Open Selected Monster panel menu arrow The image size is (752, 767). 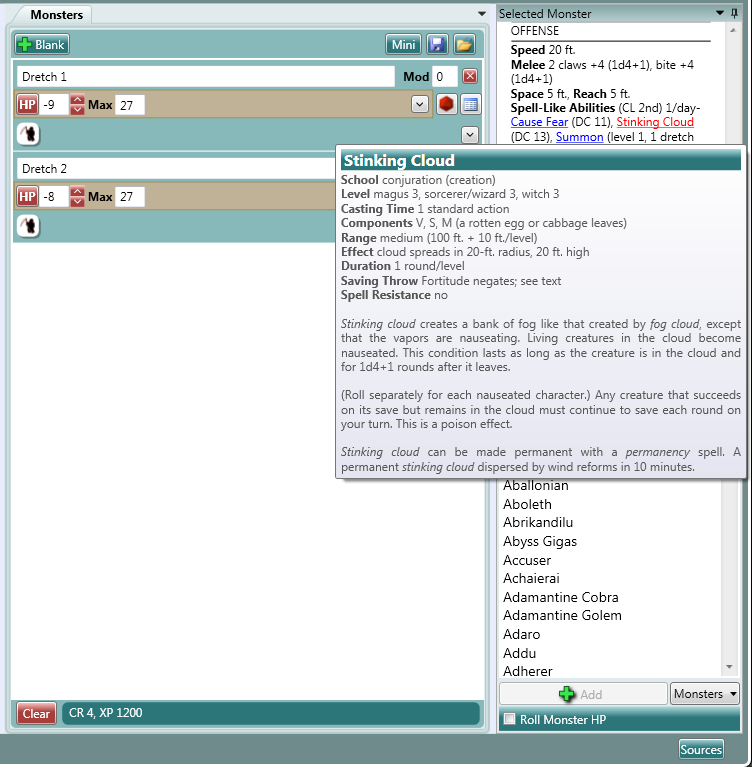coord(719,13)
